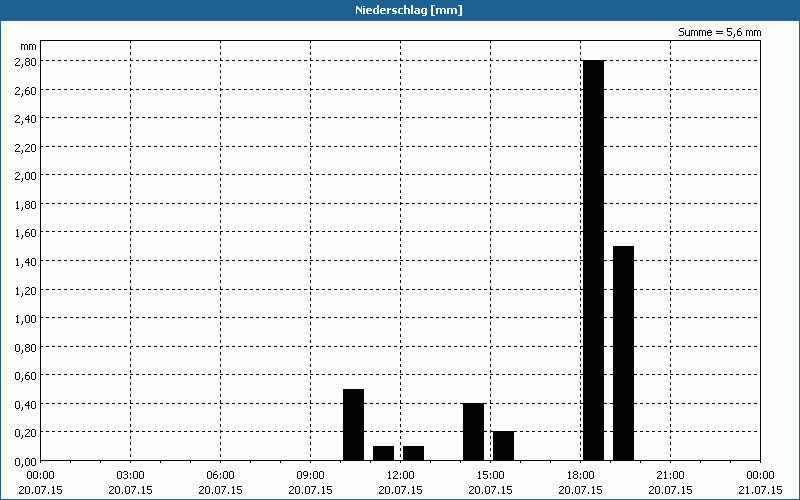Click the '20.07.15' date under 06:00
800x500 pixels.
(x=220, y=490)
